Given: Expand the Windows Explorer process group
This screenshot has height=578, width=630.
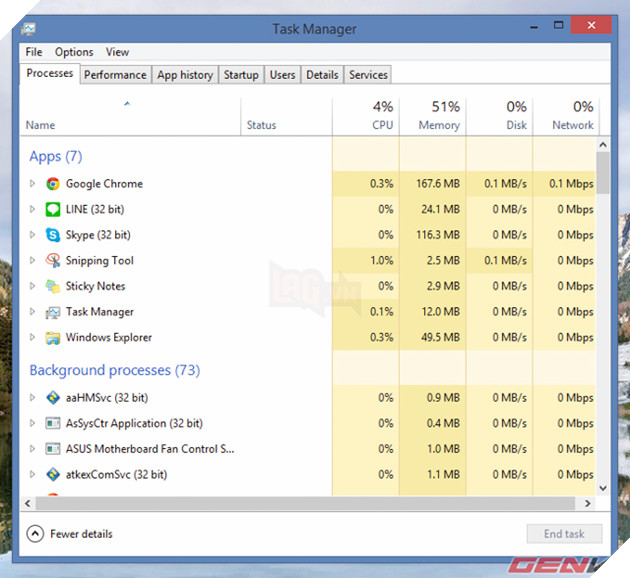Looking at the screenshot, I should (32, 338).
